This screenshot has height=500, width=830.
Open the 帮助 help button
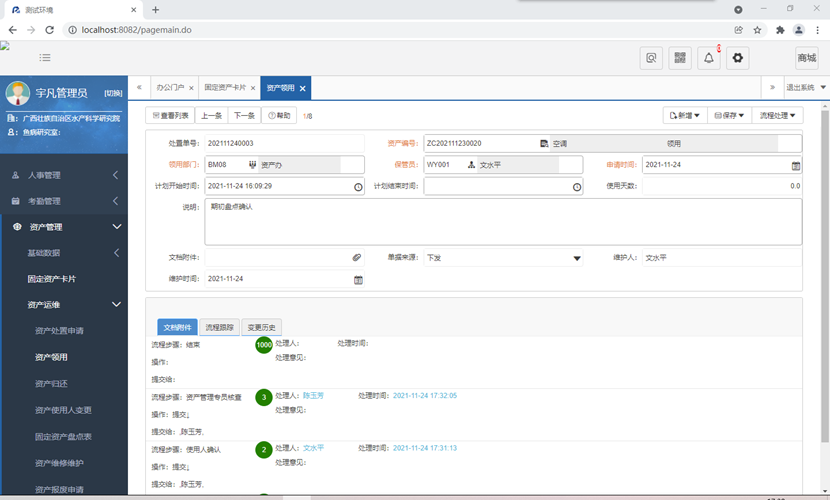click(279, 115)
